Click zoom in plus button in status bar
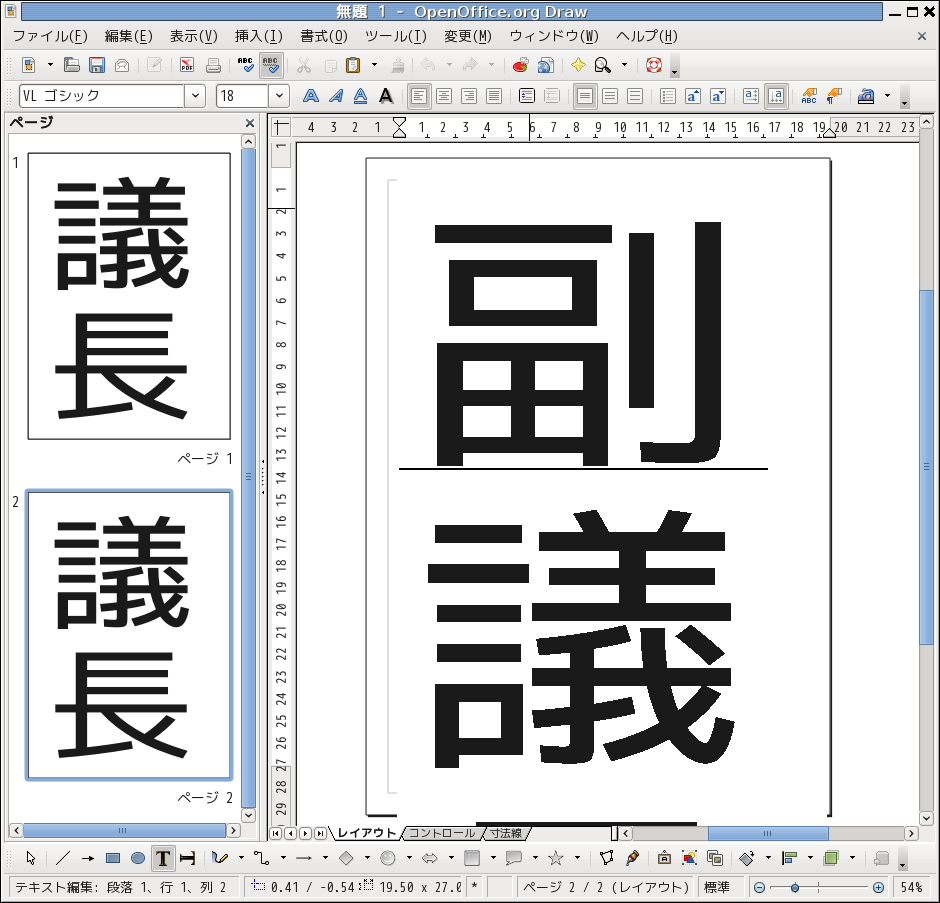The image size is (940, 903). click(x=878, y=887)
